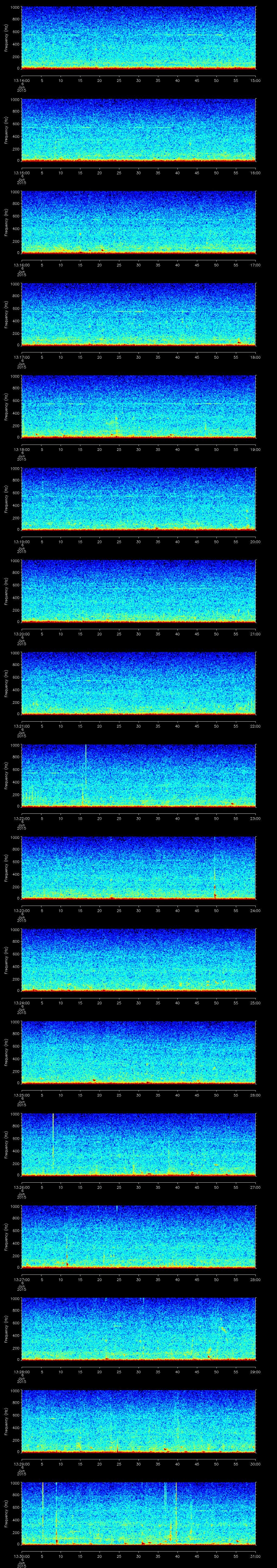Image resolution: width=277 pixels, height=1568 pixels.
Task: Click the 31:00 end time label
Action: pyautogui.click(x=255, y=1556)
